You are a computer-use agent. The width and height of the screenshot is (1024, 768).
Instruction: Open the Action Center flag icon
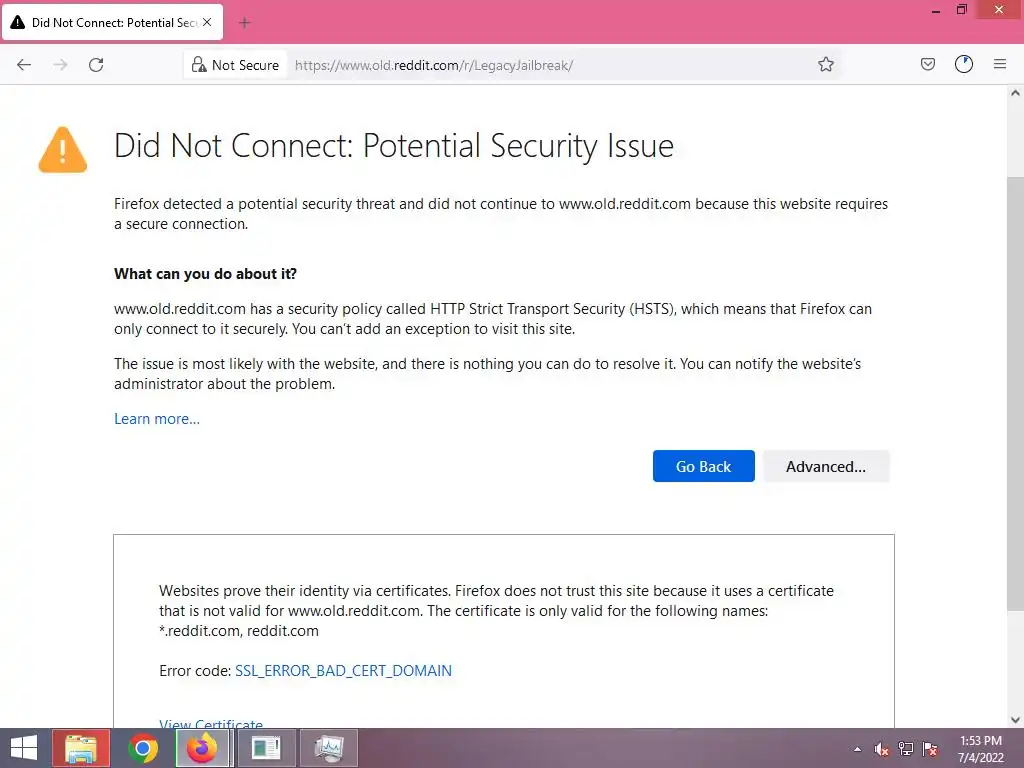pos(930,749)
